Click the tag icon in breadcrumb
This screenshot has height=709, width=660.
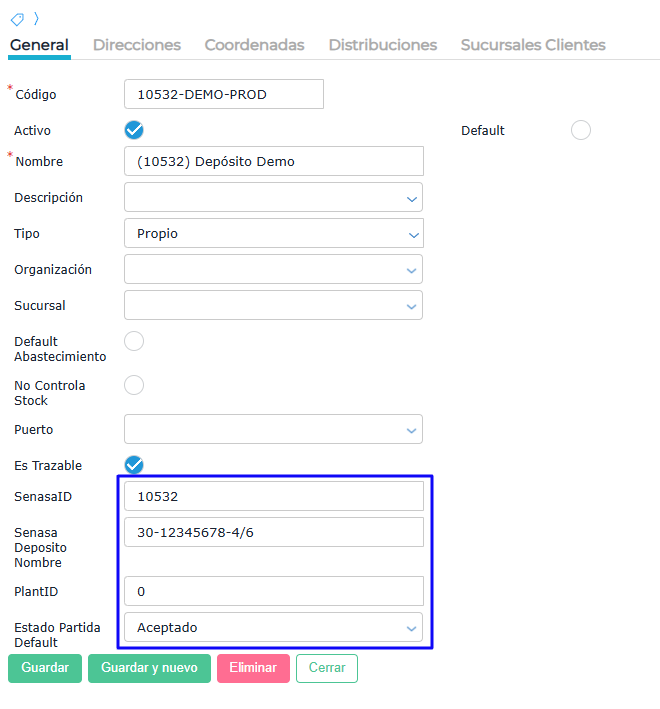click(17, 19)
